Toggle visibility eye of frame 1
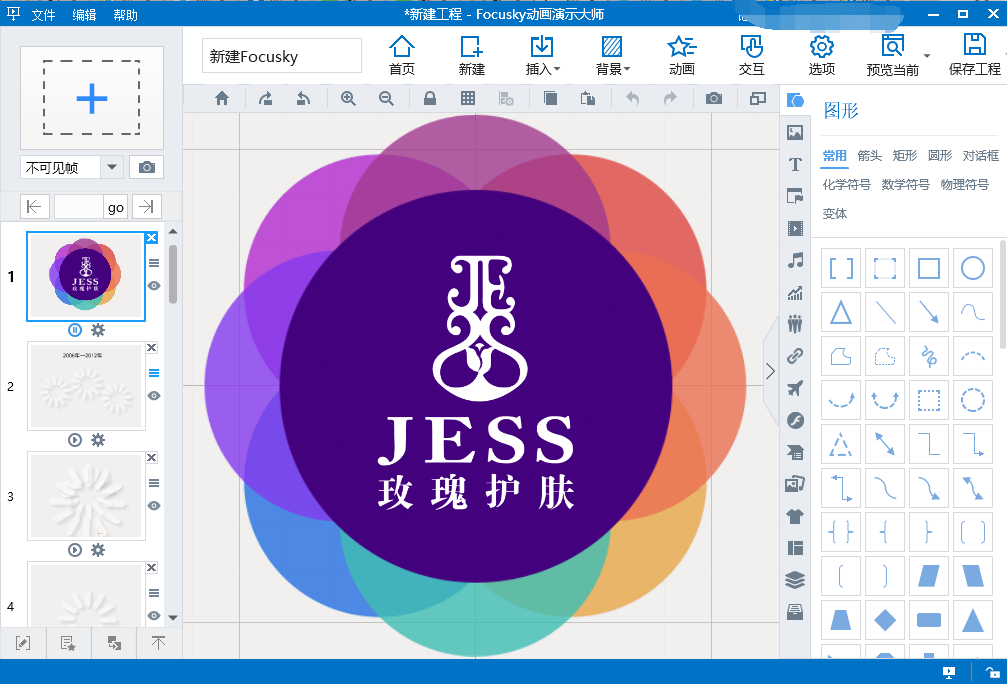 click(x=154, y=285)
